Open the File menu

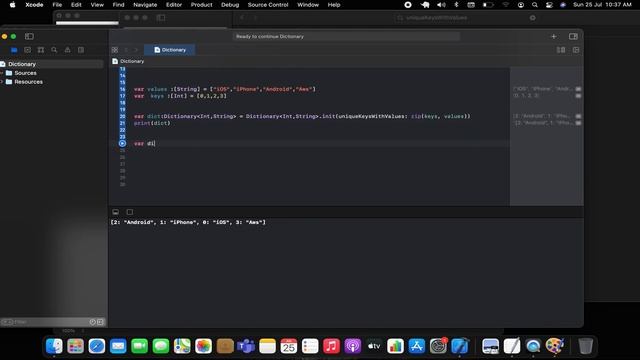pyautogui.click(x=57, y=5)
